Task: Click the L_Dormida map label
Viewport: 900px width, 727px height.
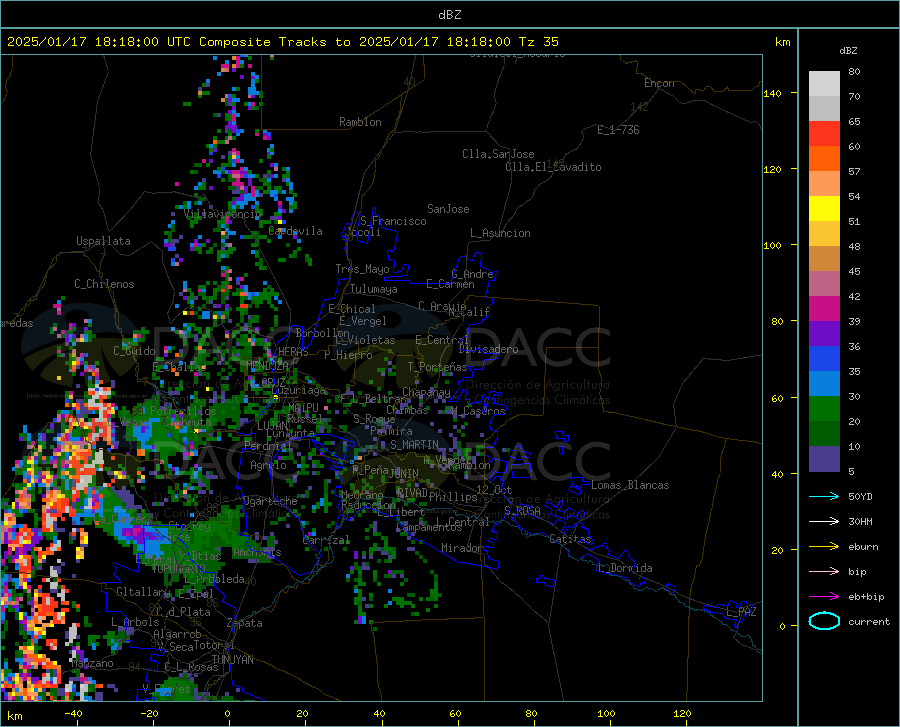Action: tap(624, 568)
